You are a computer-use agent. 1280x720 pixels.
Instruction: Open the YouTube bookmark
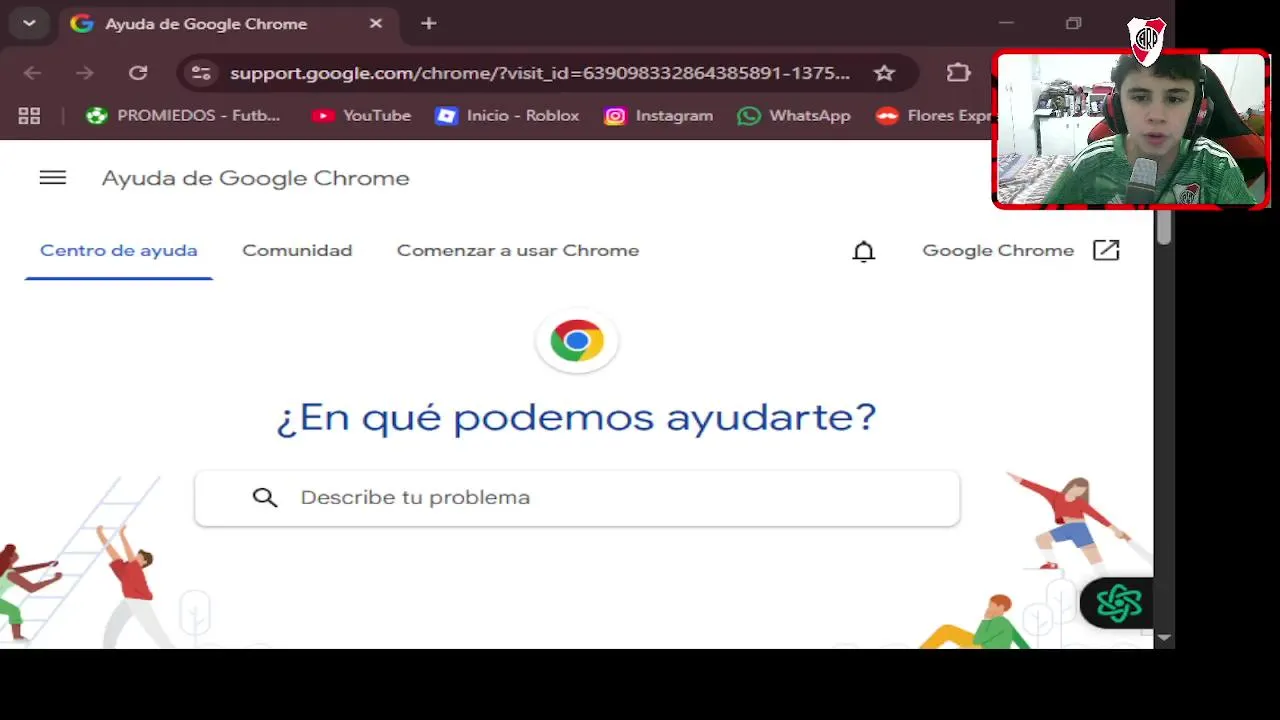click(x=361, y=116)
